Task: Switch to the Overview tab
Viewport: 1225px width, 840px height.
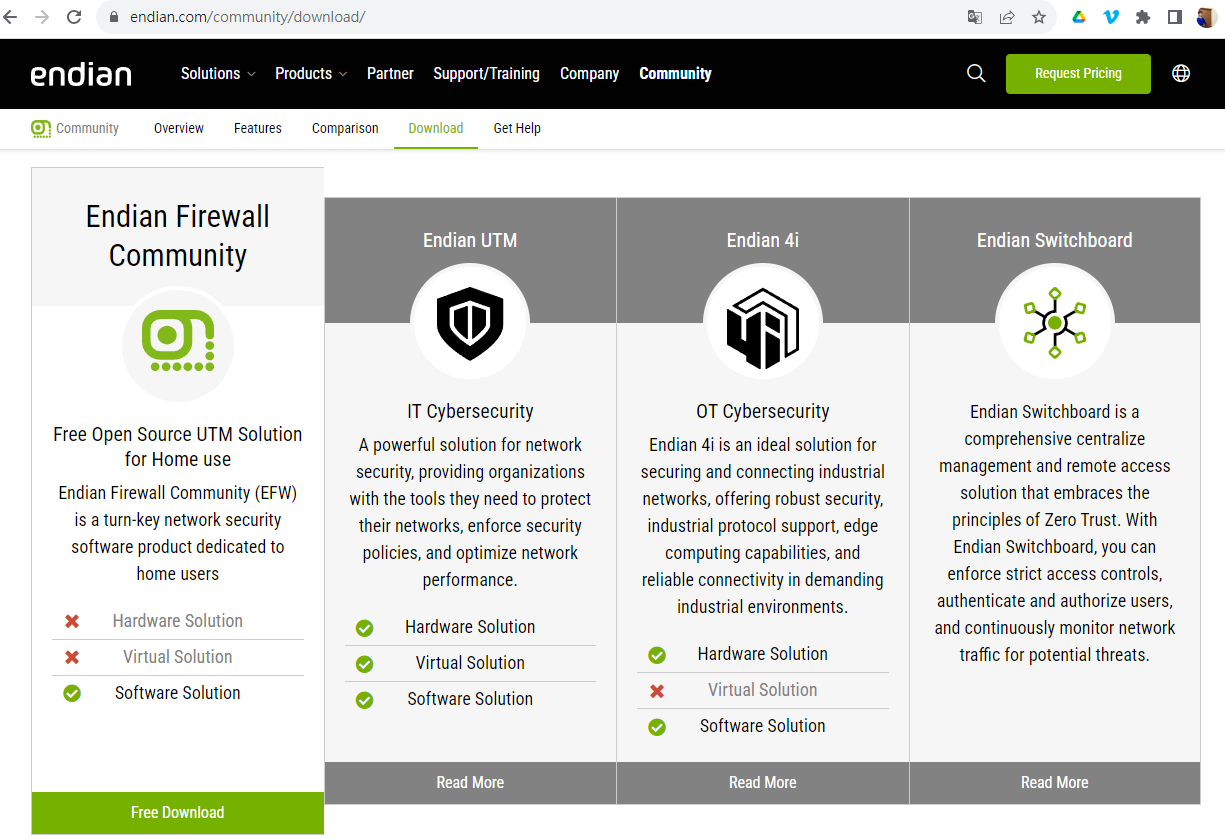Action: point(179,128)
